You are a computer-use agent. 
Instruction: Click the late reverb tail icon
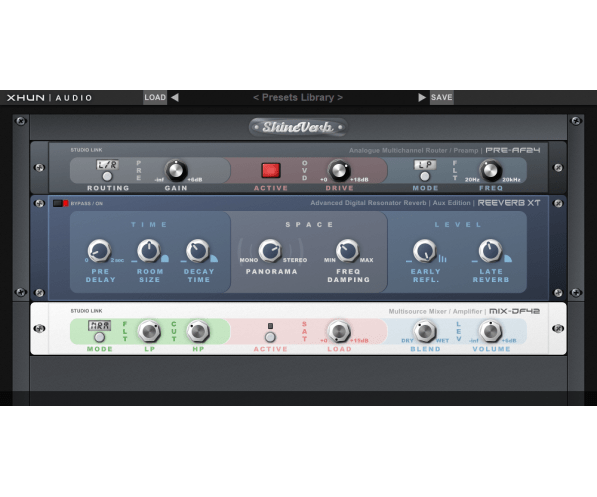point(508,259)
